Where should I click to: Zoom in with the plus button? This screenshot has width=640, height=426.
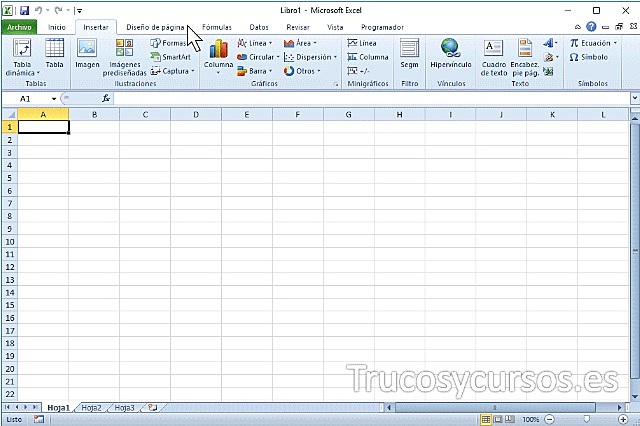coord(623,419)
